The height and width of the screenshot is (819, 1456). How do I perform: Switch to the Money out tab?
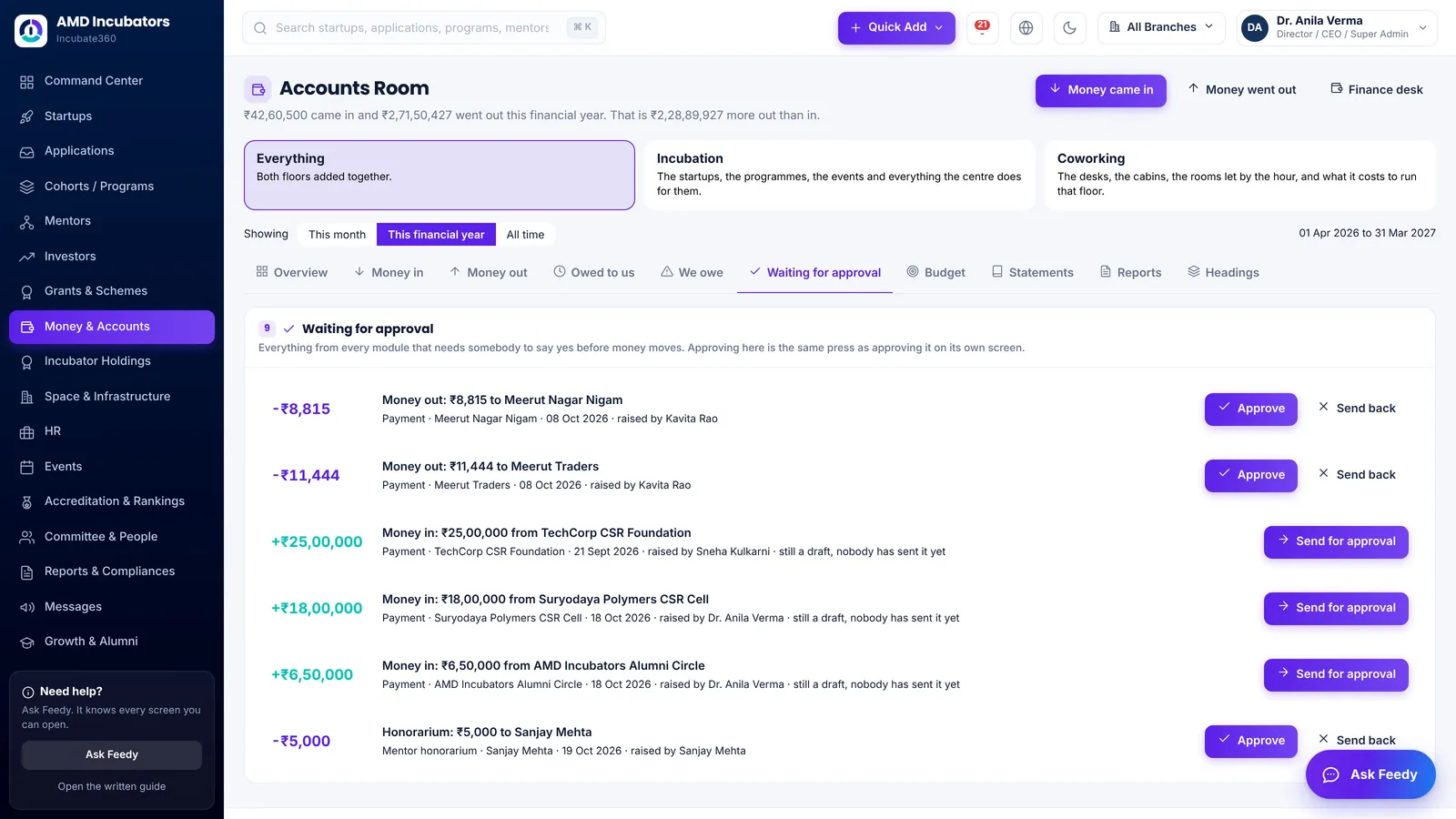click(489, 272)
